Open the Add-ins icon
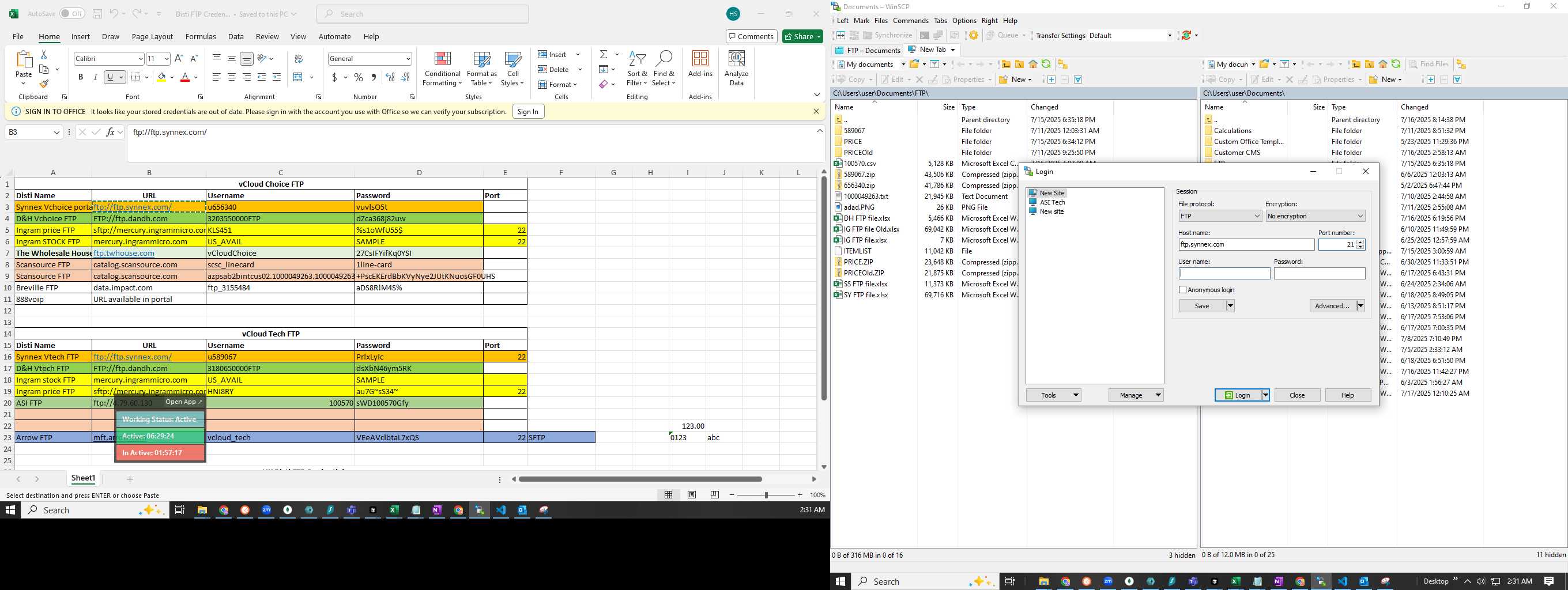Viewport: 1568px width, 590px height. point(700,64)
